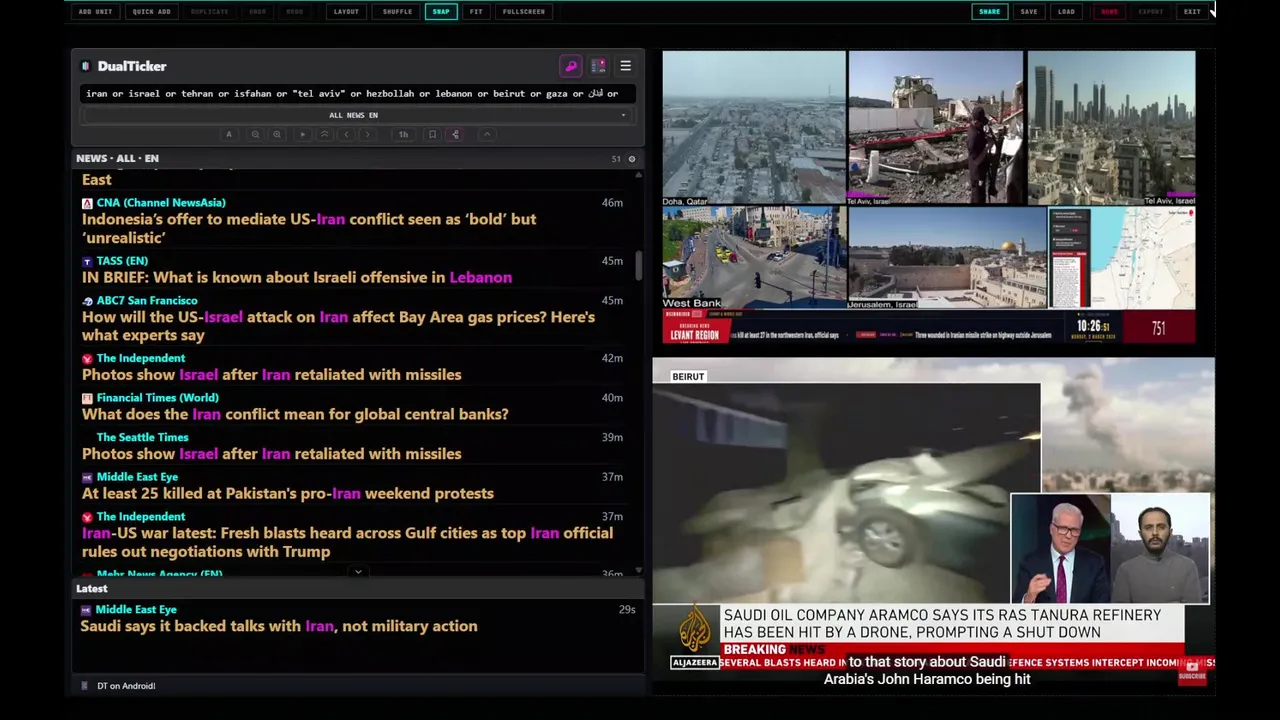Click the previous arrow icon in ticker toolbar
Image resolution: width=1280 pixels, height=720 pixels.
[346, 134]
